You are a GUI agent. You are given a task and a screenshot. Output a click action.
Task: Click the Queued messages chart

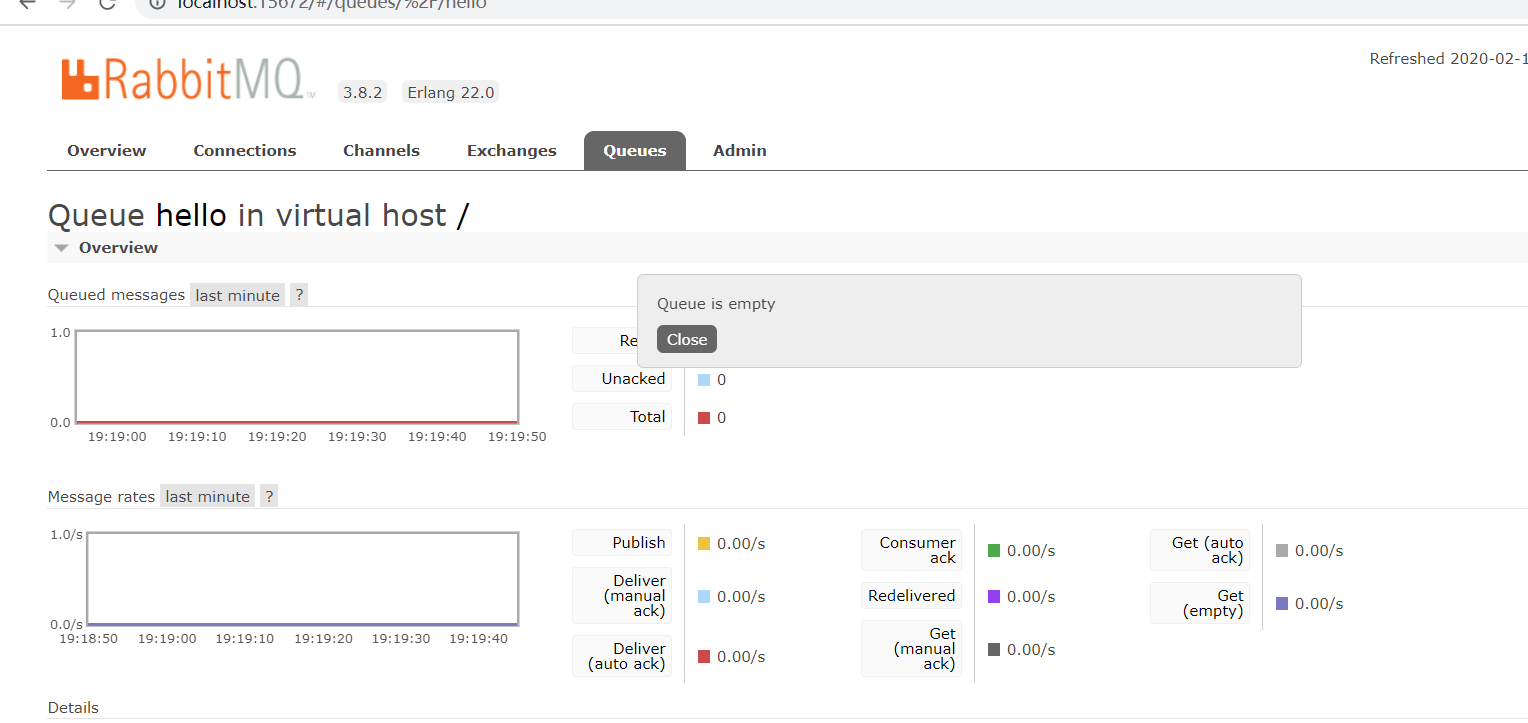pos(297,377)
